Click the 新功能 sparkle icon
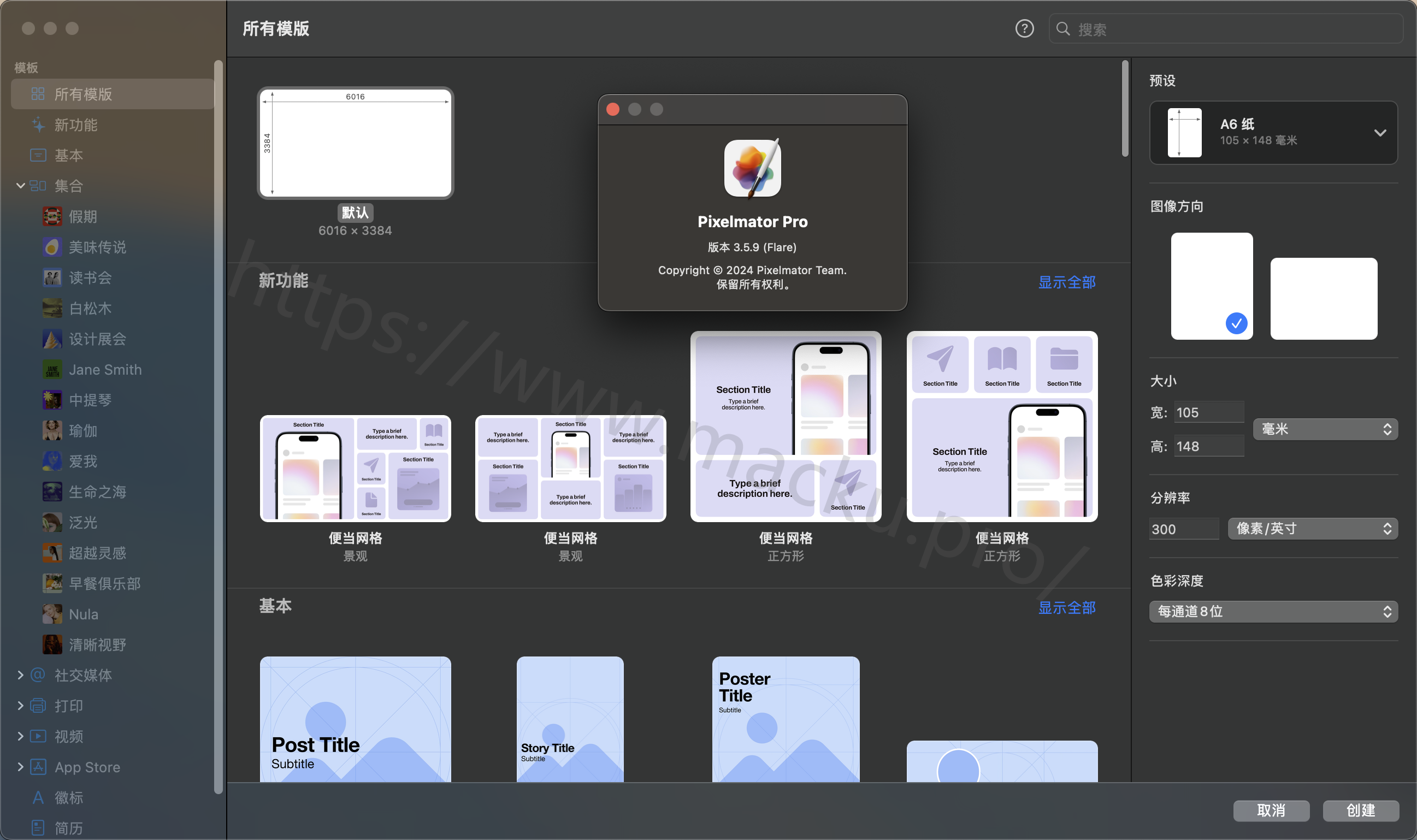The image size is (1417, 840). tap(38, 125)
